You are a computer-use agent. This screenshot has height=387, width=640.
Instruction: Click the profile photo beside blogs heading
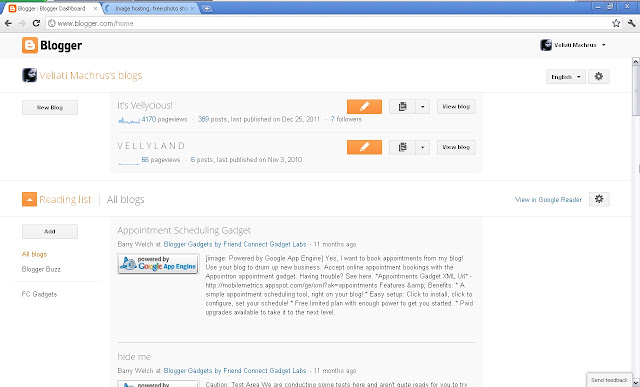click(29, 75)
